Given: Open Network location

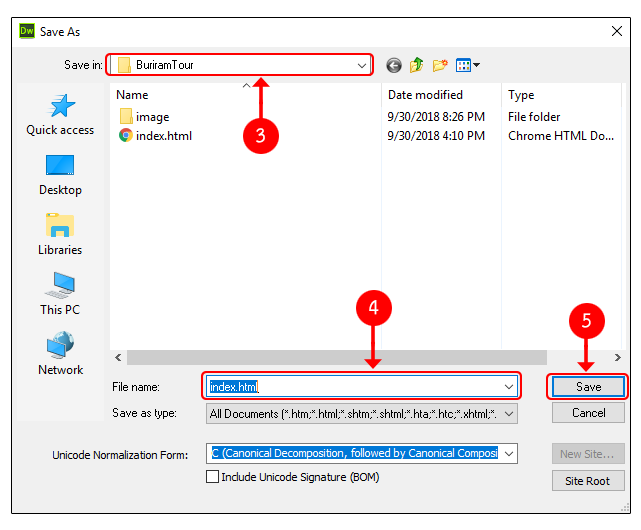Looking at the screenshot, I should click(60, 354).
